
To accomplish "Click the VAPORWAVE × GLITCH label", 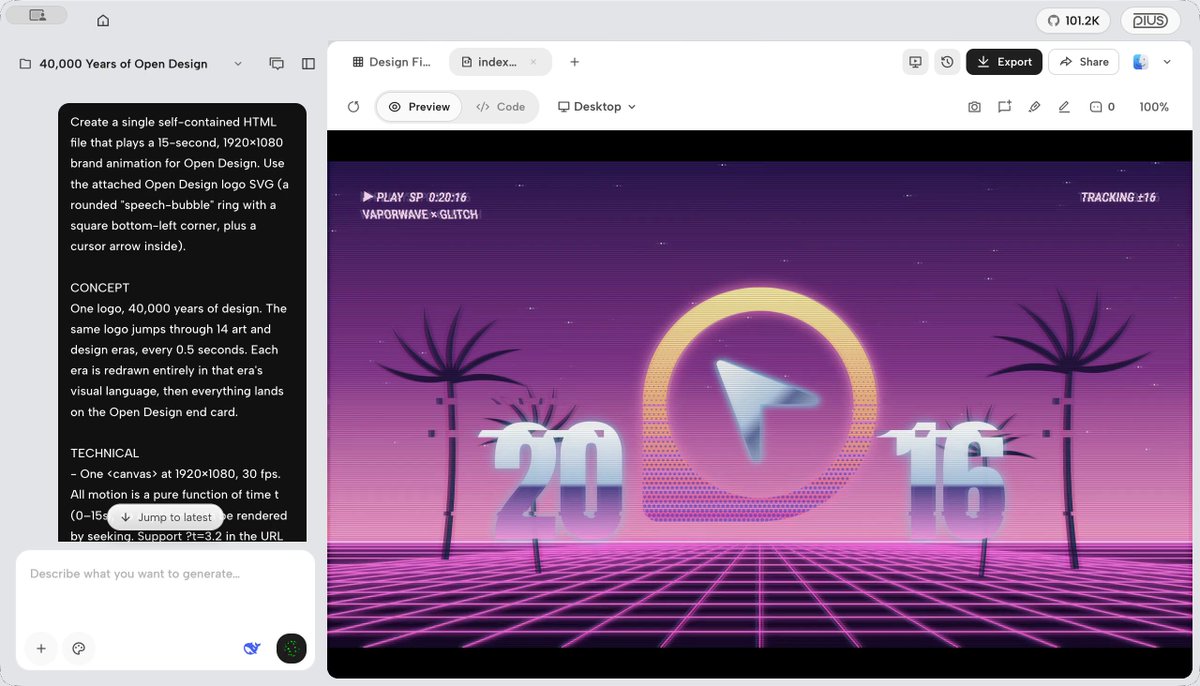I will tap(420, 215).
